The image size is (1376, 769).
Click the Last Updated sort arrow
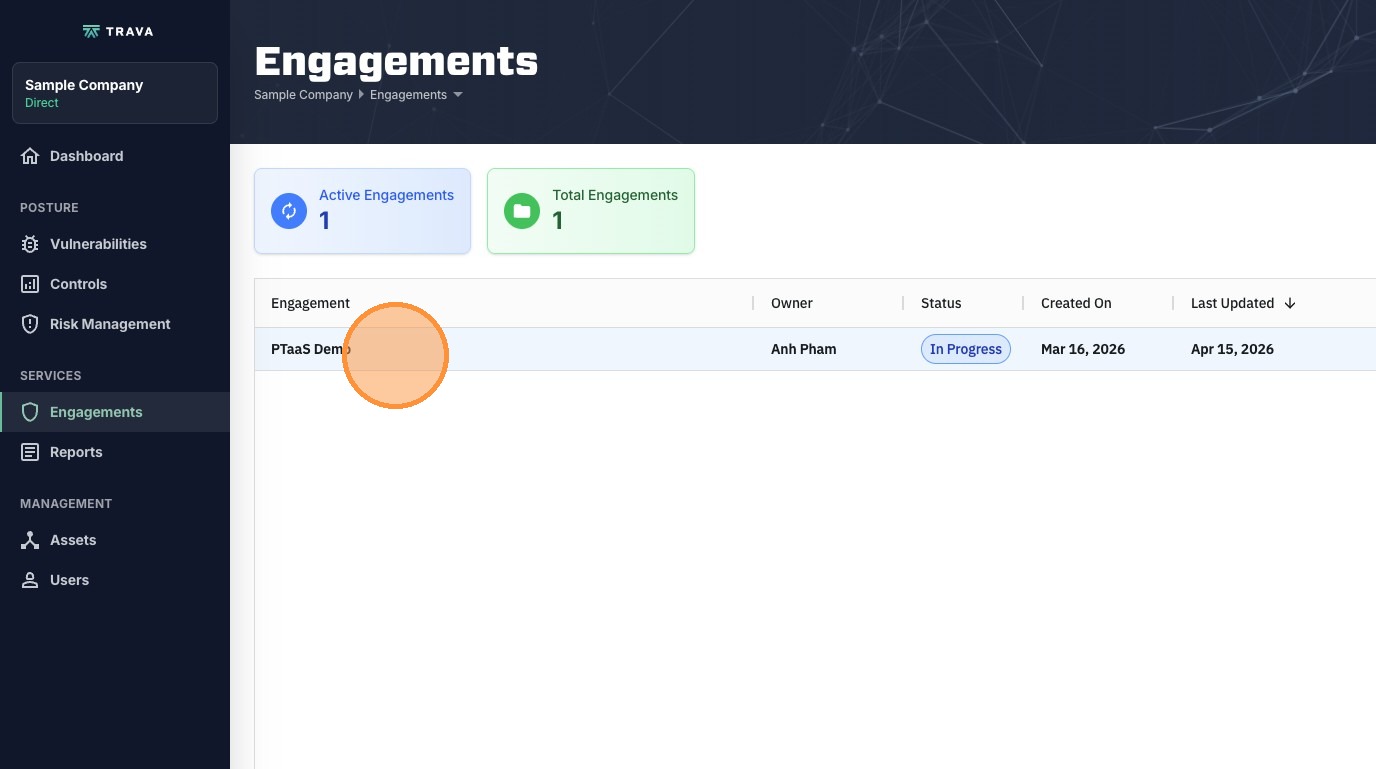[x=1290, y=303]
